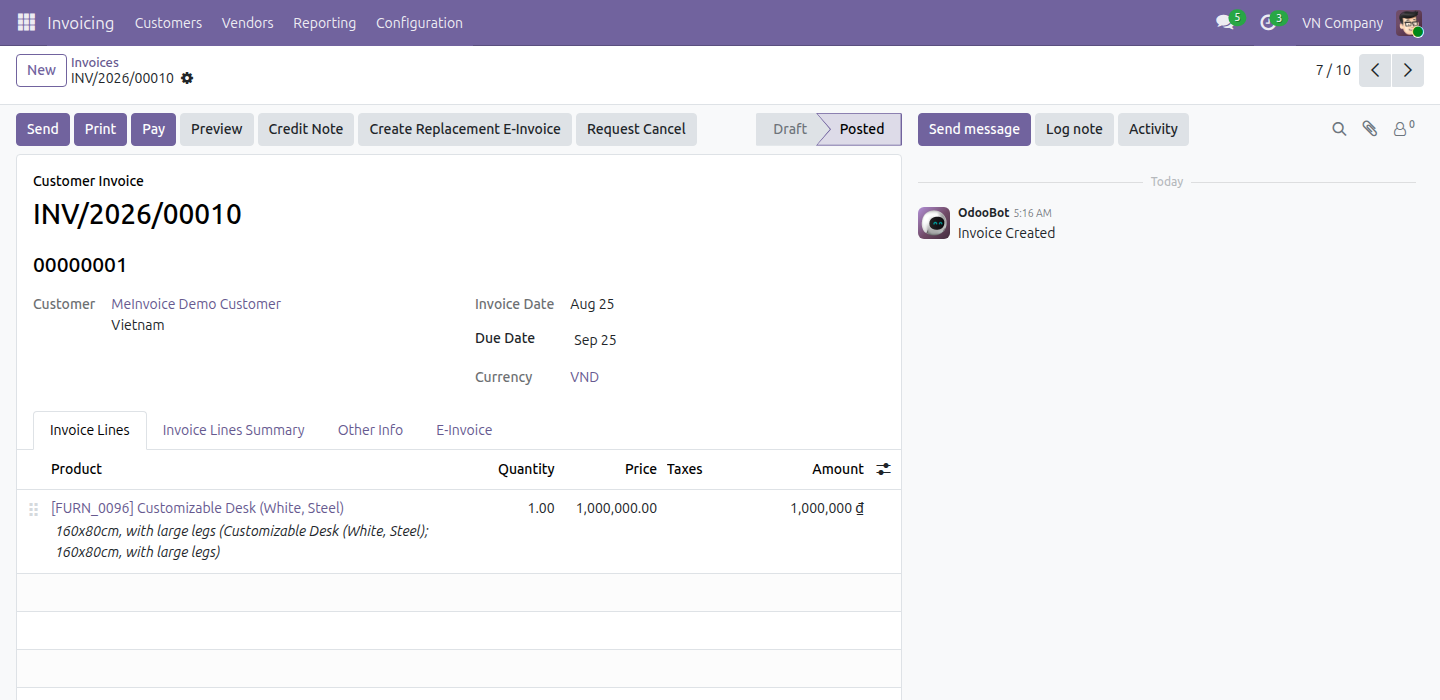The image size is (1440, 700).
Task: Click the Price column header
Action: (641, 469)
